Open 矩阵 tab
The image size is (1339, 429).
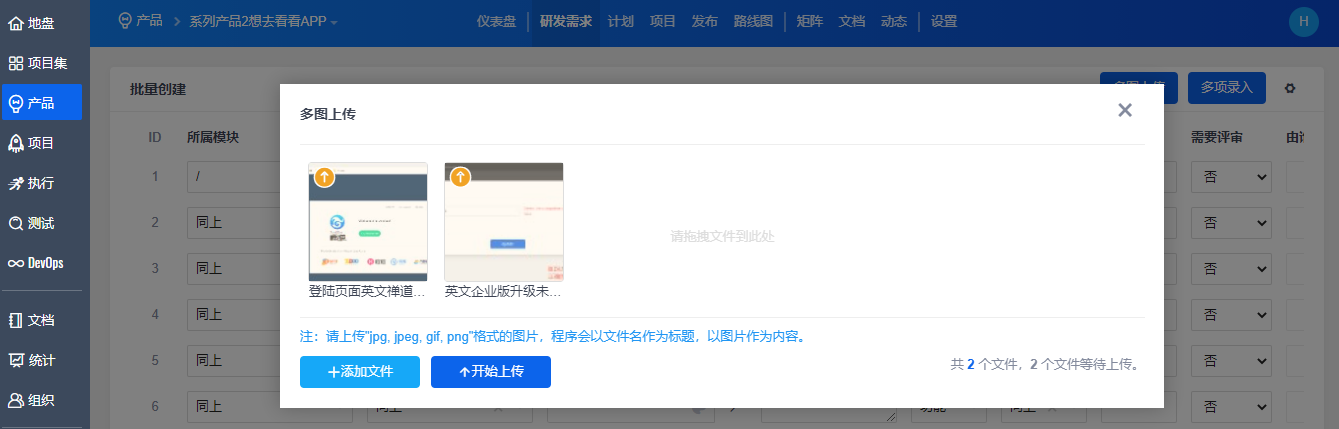(810, 21)
